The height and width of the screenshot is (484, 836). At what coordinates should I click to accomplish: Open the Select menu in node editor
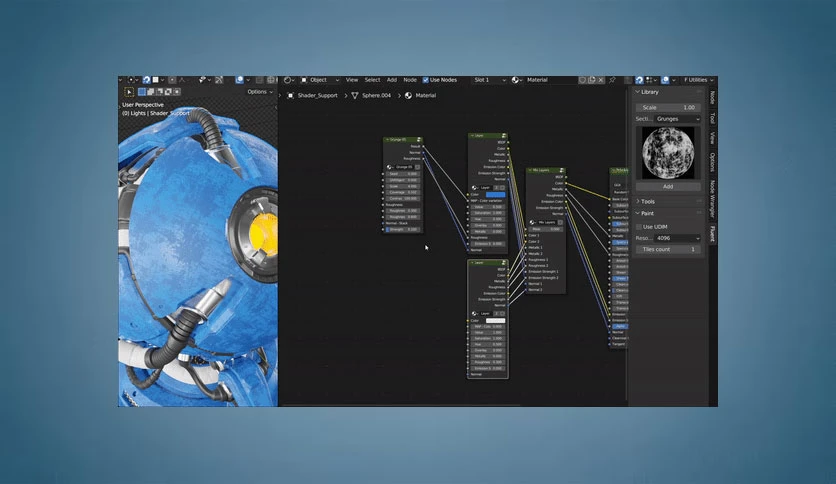(372, 80)
